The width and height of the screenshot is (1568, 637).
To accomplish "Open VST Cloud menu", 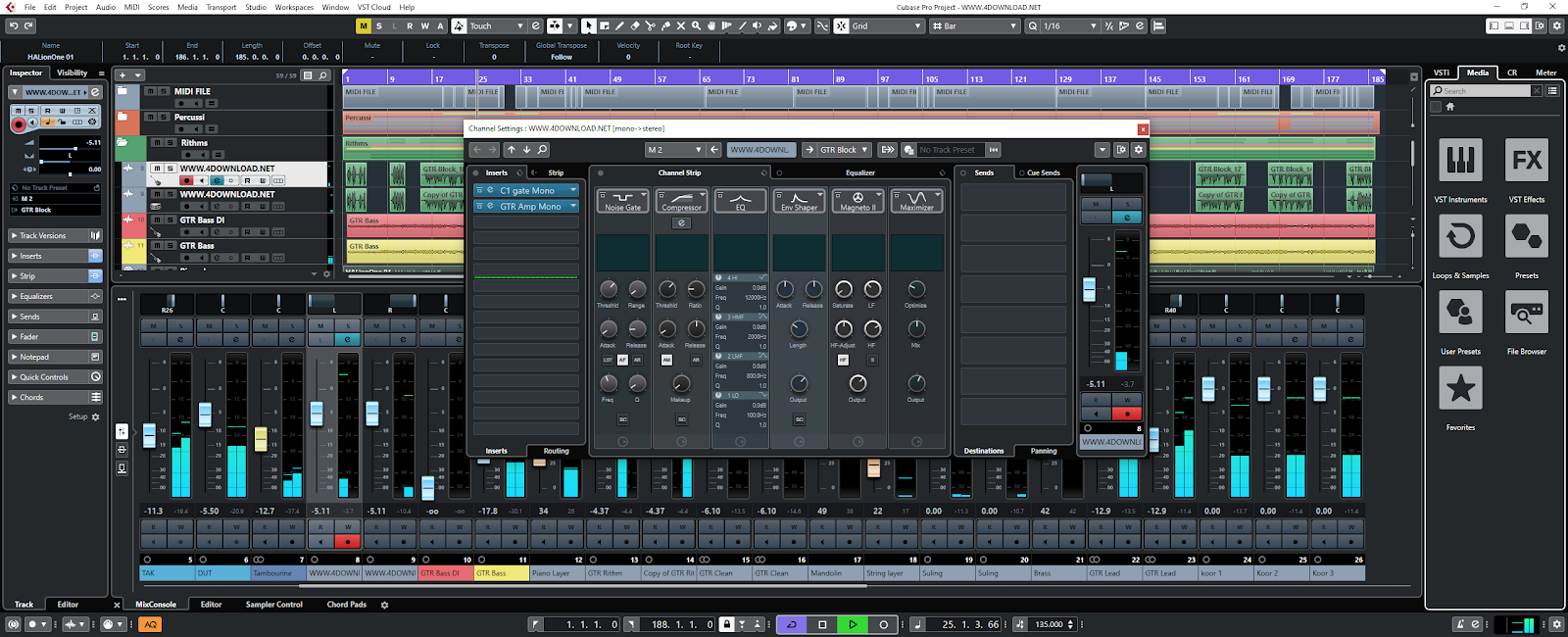I will [373, 7].
